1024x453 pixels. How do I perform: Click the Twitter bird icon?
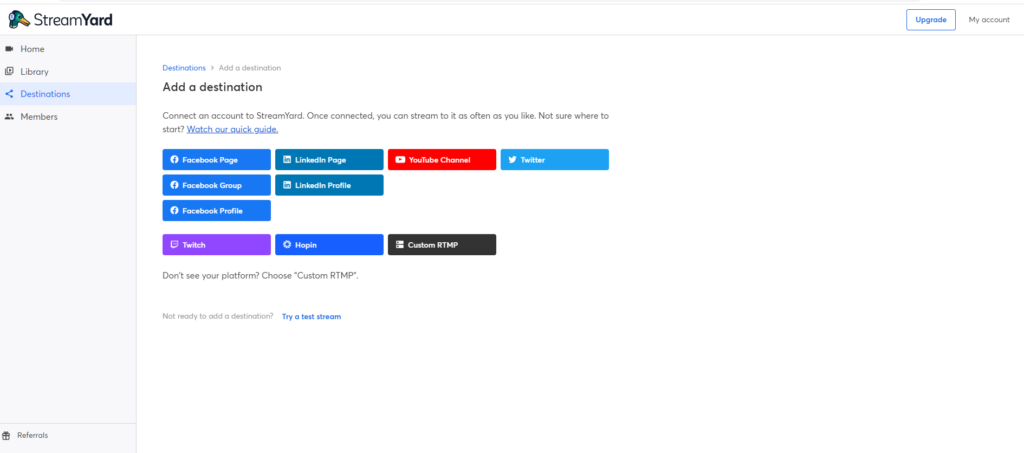tap(513, 159)
